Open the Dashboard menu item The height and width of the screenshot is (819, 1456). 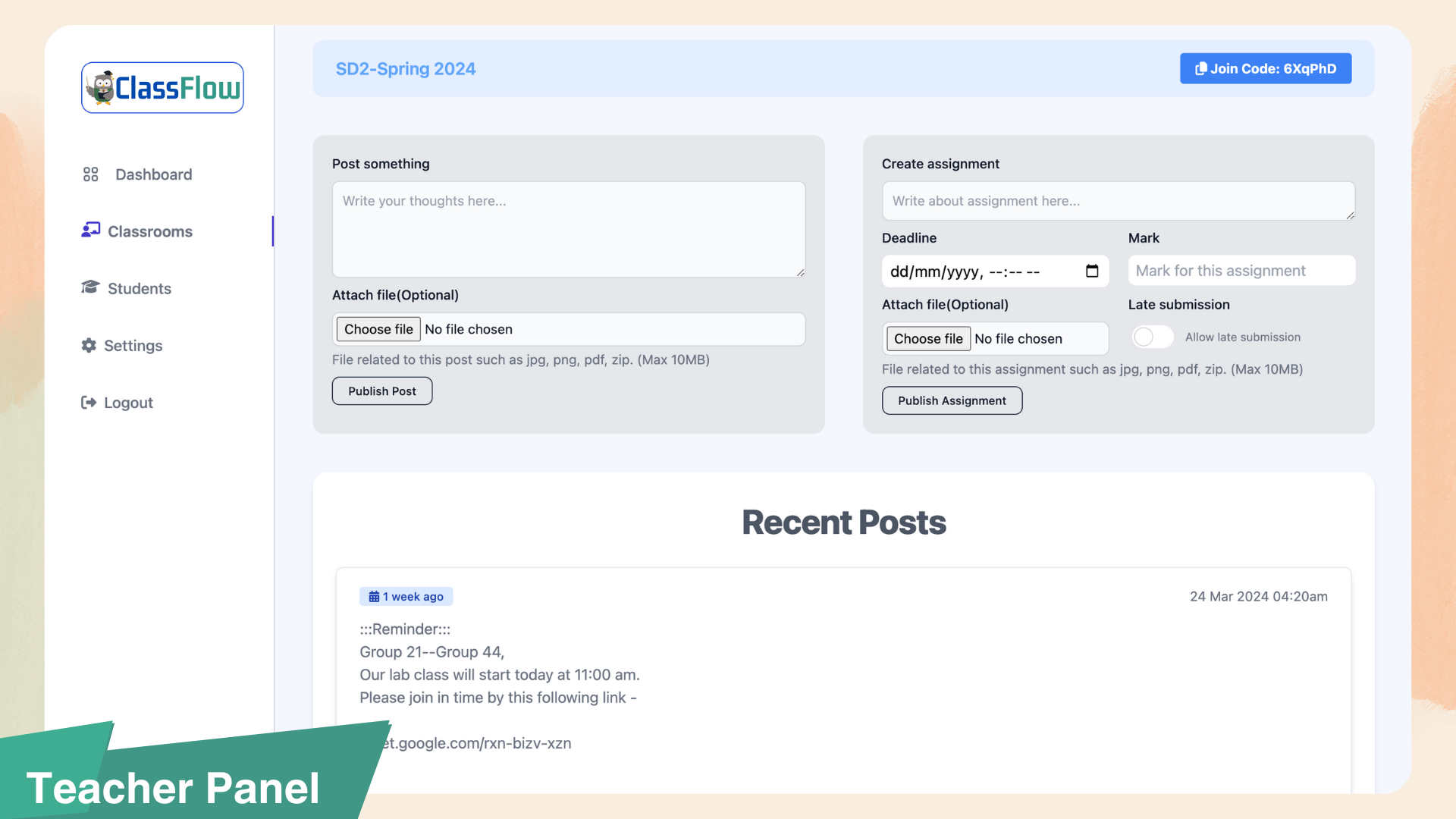coord(153,174)
